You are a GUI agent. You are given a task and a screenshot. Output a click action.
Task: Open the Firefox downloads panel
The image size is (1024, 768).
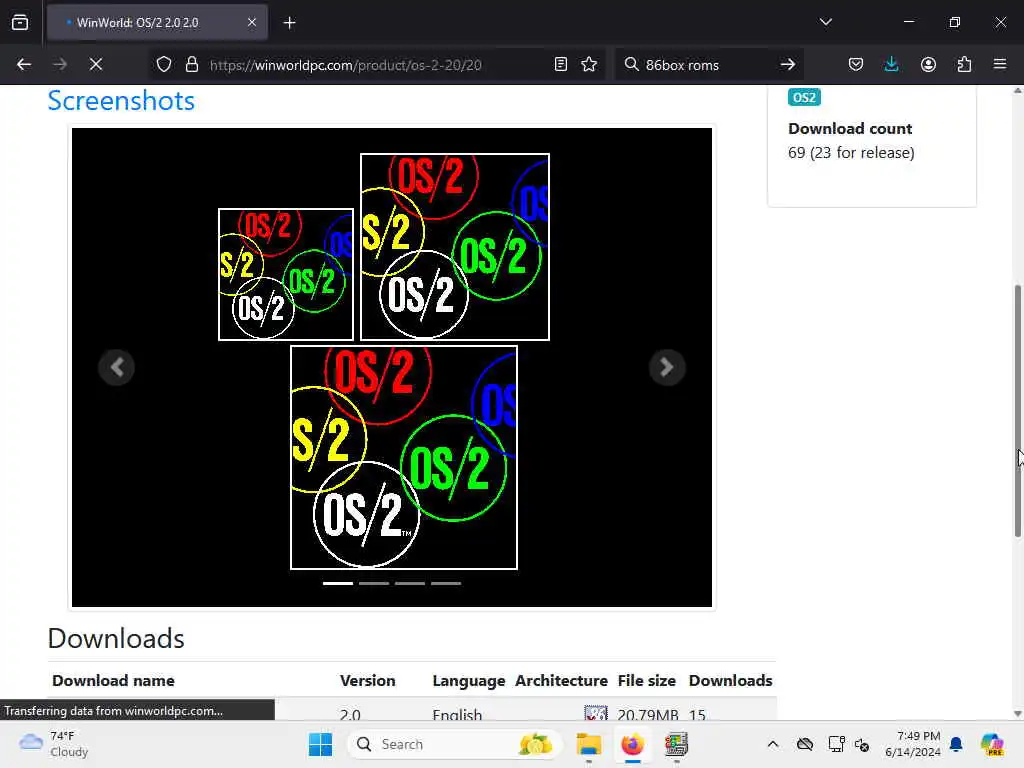[891, 64]
